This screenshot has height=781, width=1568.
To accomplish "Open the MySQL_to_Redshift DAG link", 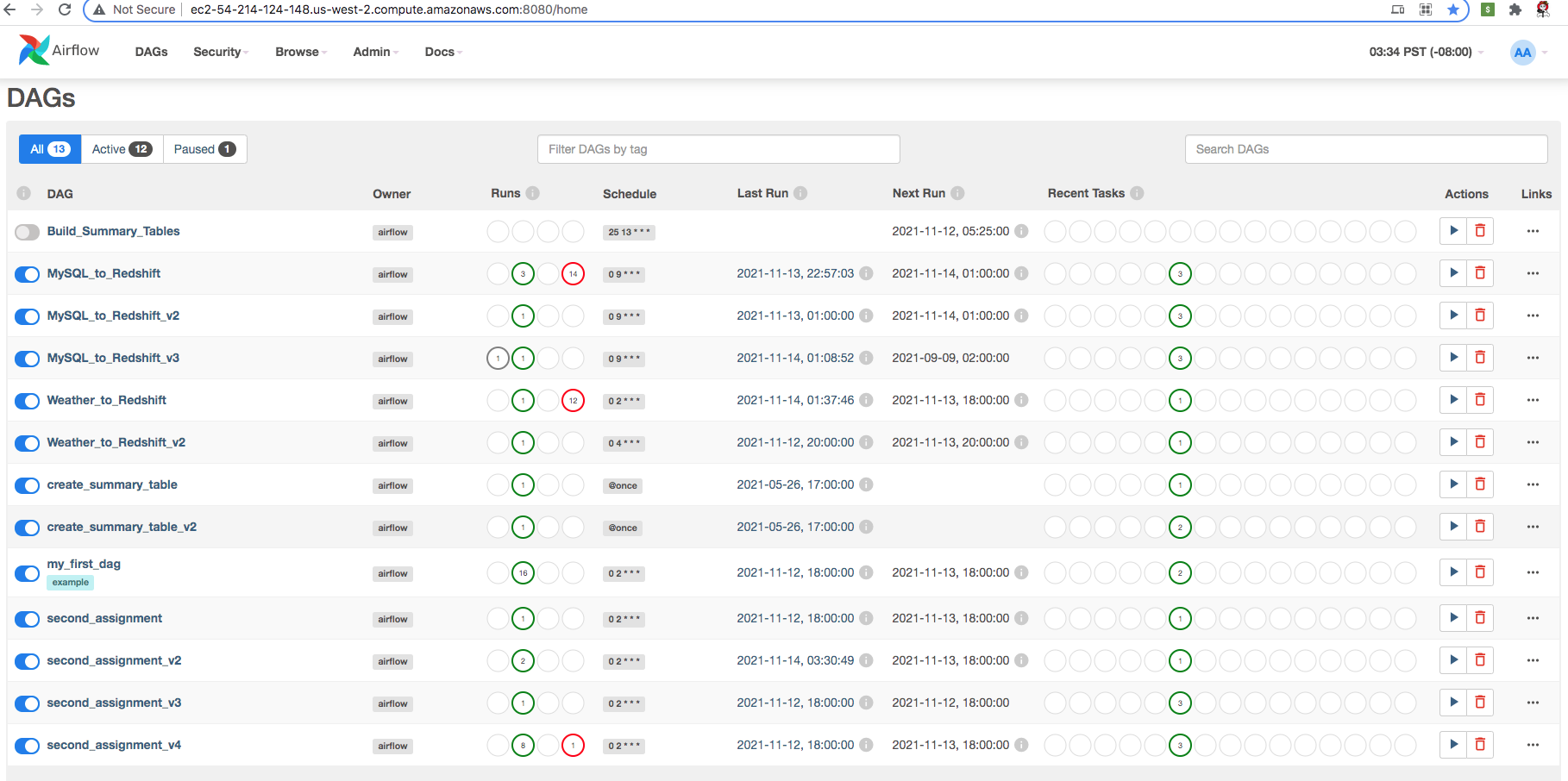I will (x=103, y=273).
